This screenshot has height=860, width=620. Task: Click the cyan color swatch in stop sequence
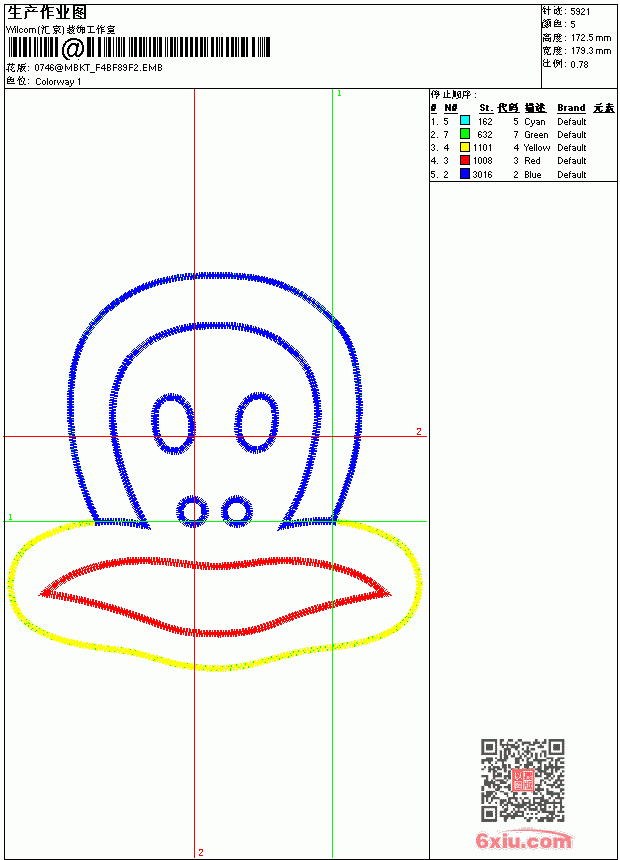465,121
